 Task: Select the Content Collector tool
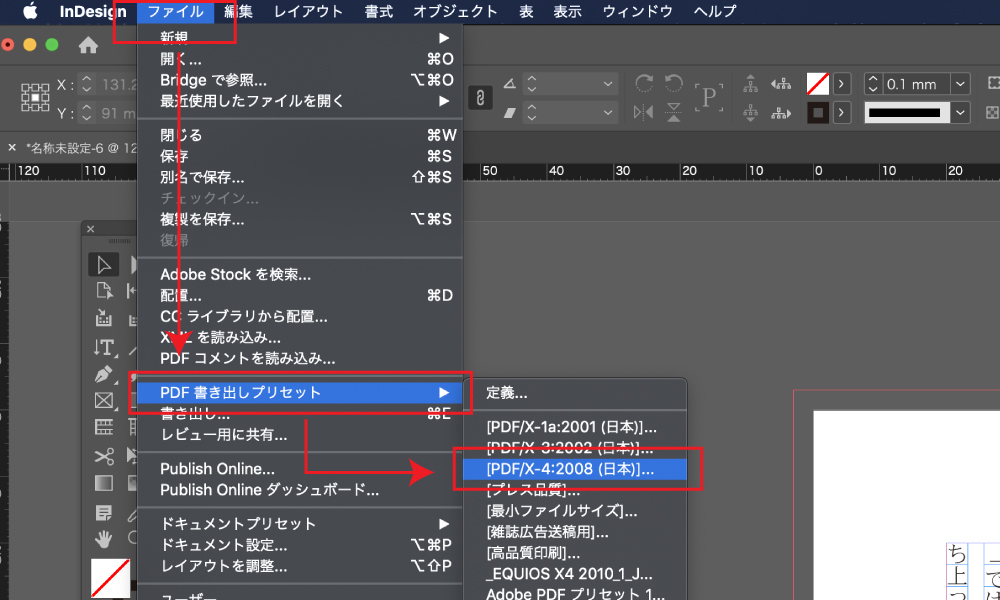pos(103,318)
